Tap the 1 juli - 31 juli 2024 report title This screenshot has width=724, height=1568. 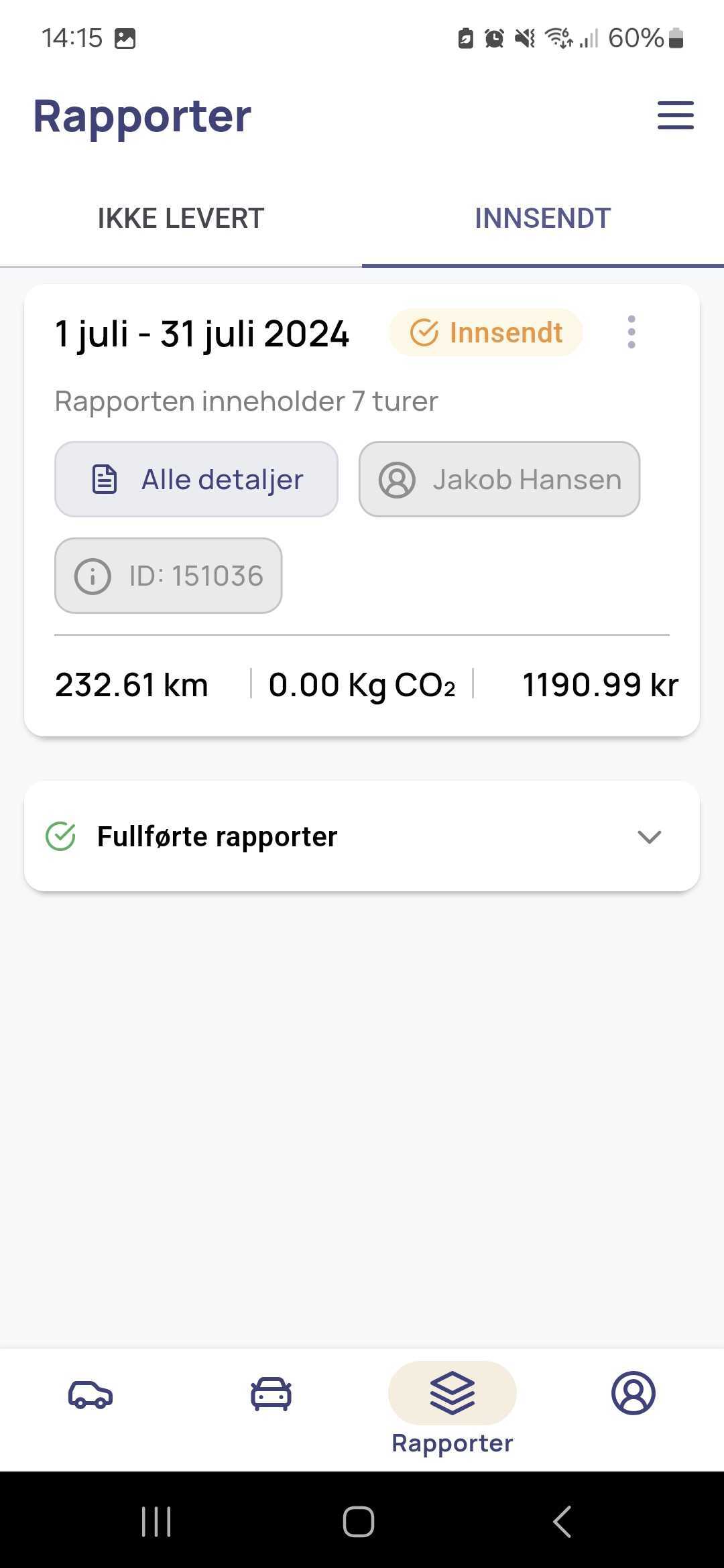[202, 334]
